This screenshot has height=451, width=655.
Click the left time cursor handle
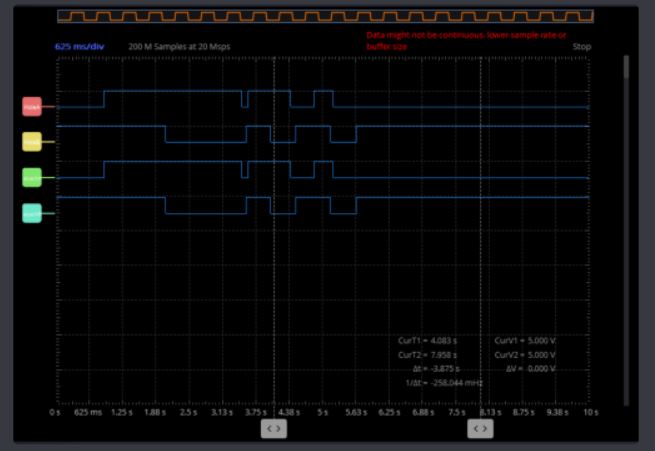273,428
